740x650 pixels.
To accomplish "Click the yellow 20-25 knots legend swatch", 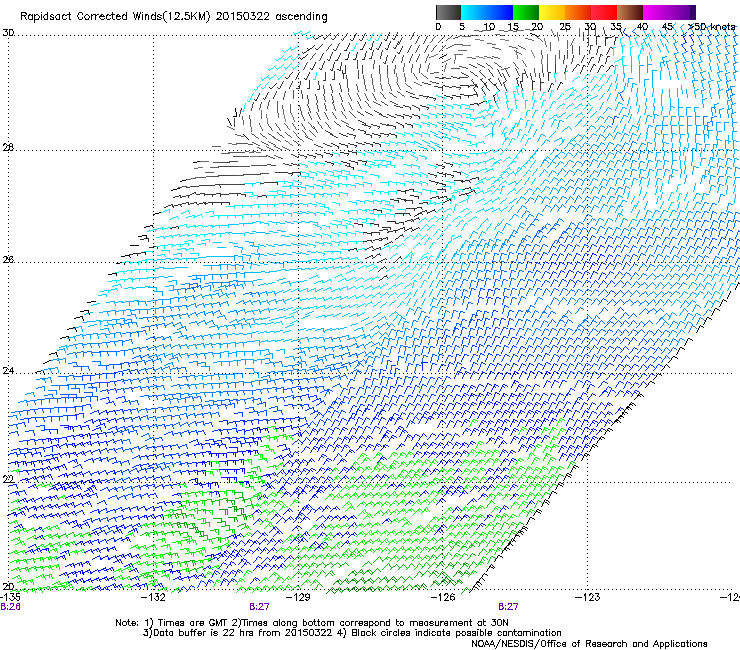I will click(552, 12).
